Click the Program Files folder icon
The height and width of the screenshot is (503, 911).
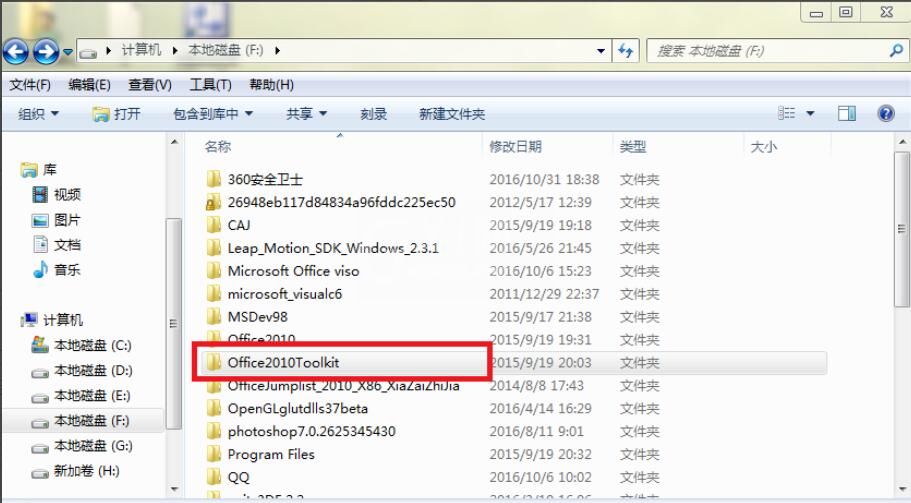pos(213,454)
